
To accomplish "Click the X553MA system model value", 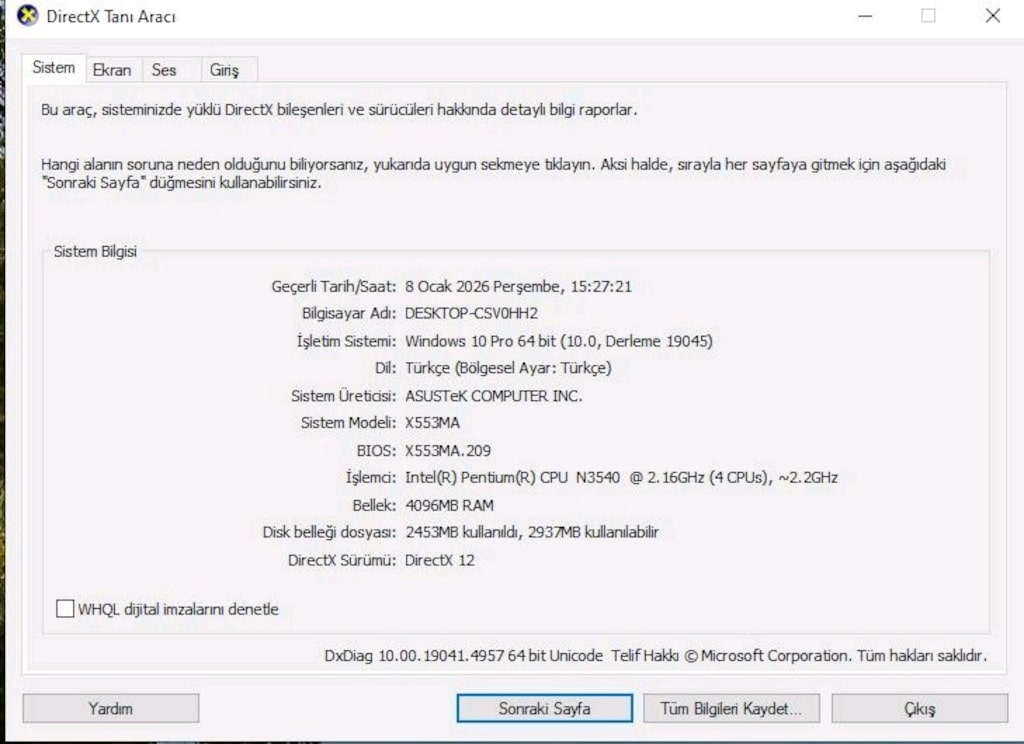I will coord(432,423).
